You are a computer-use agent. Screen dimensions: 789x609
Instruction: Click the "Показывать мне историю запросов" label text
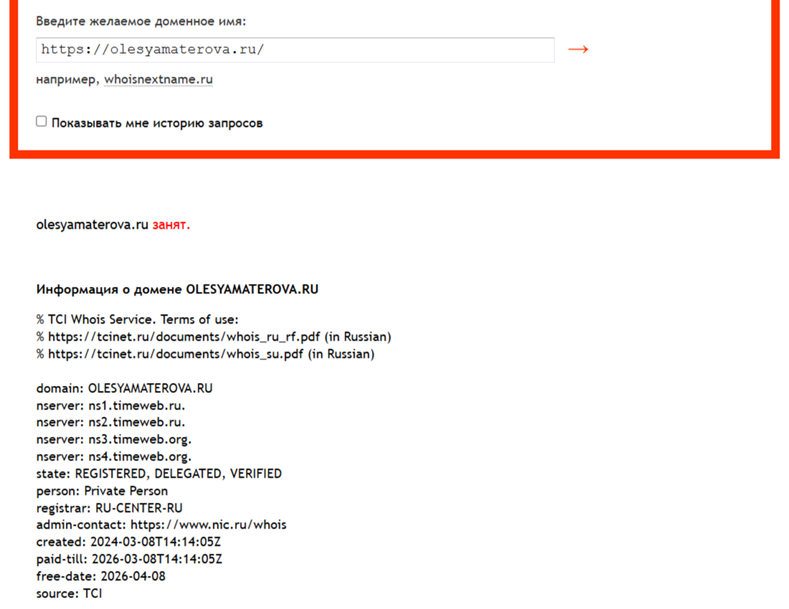click(x=157, y=123)
